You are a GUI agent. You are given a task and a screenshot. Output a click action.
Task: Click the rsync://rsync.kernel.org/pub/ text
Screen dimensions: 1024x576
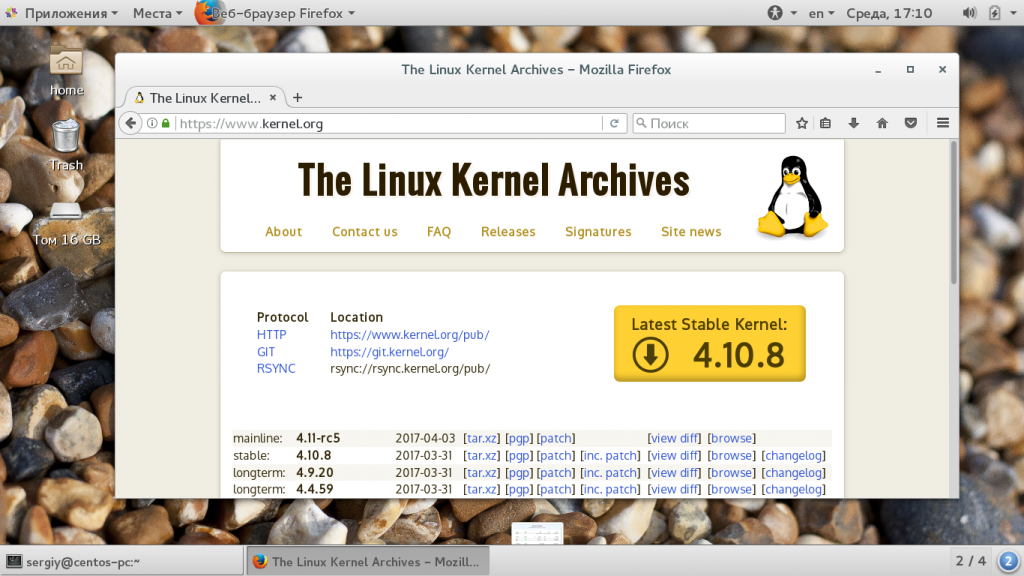click(x=410, y=368)
